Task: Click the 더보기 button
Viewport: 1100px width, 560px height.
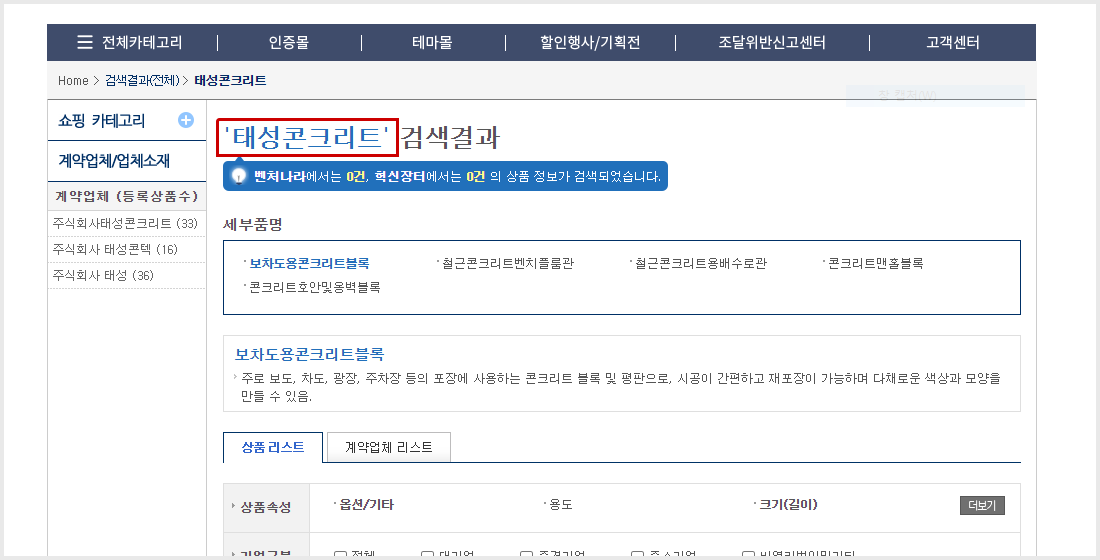Action: 982,505
